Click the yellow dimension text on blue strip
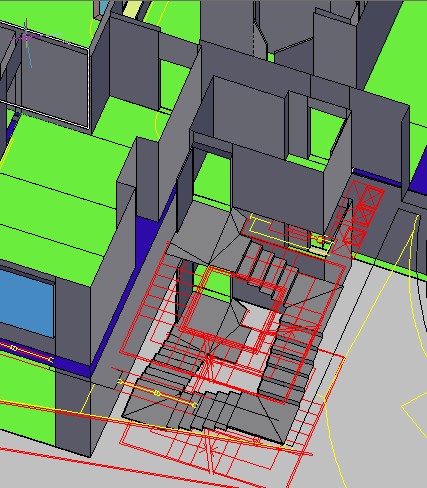Screen dimensions: 427x488 (x=14, y=348)
